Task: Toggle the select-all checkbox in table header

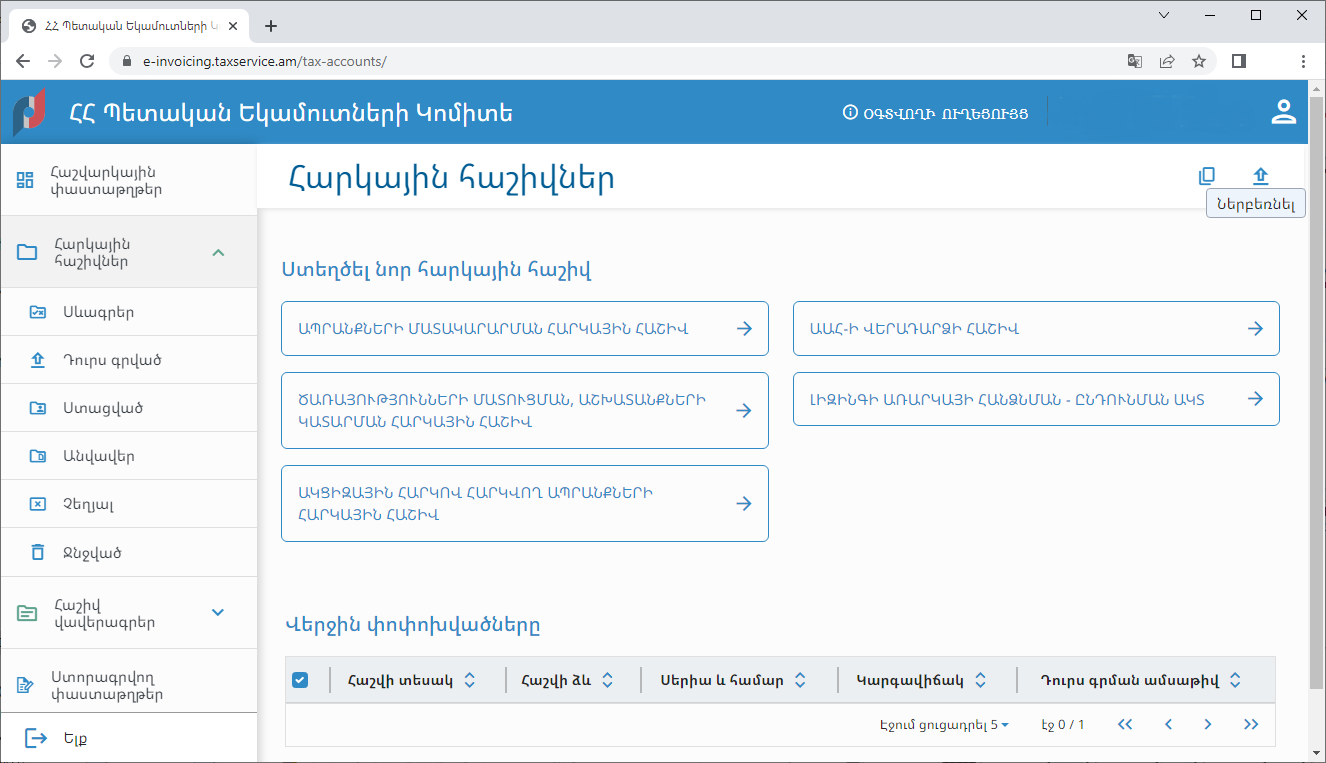Action: [x=300, y=679]
